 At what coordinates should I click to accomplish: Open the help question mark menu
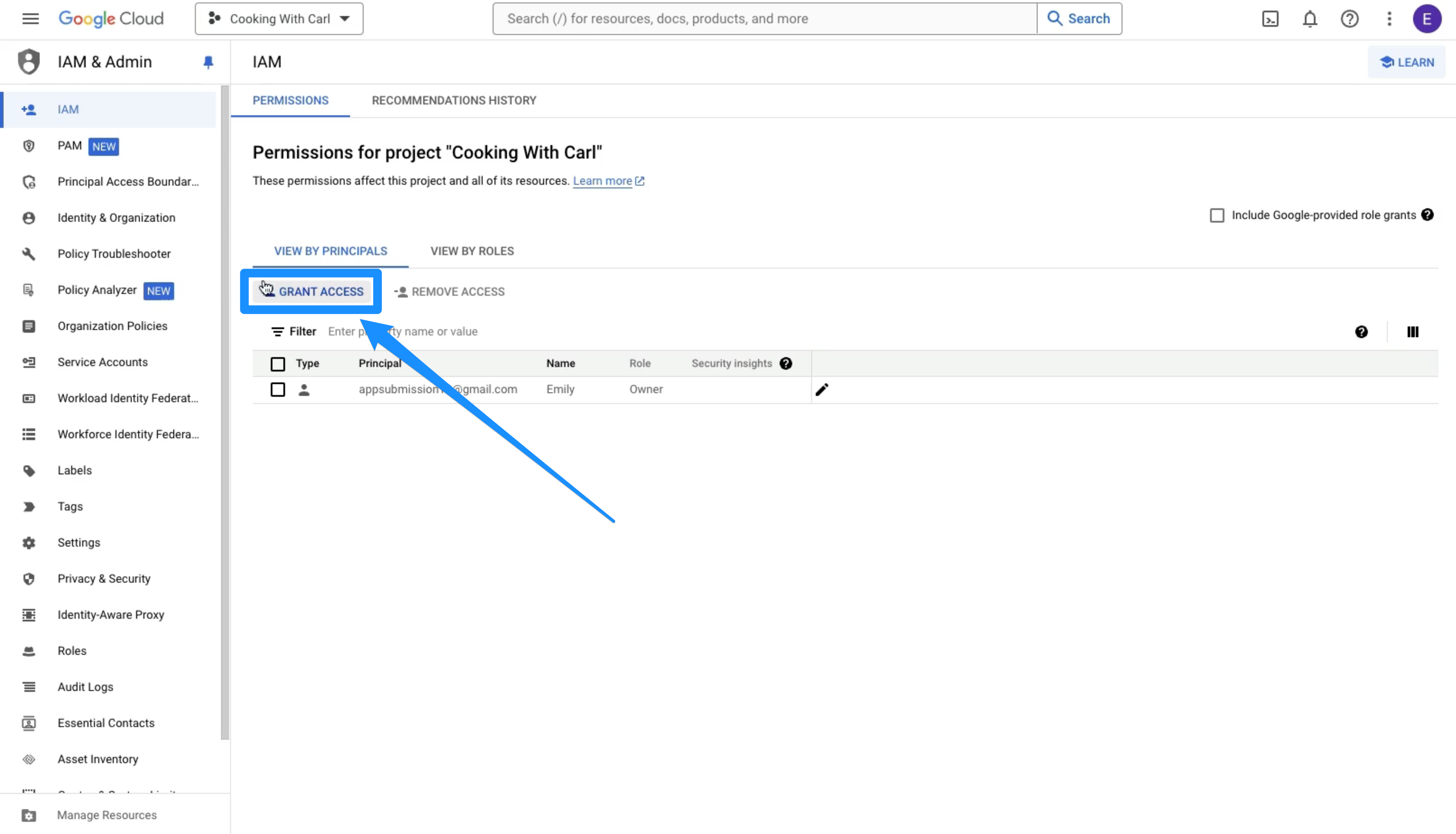[1349, 18]
